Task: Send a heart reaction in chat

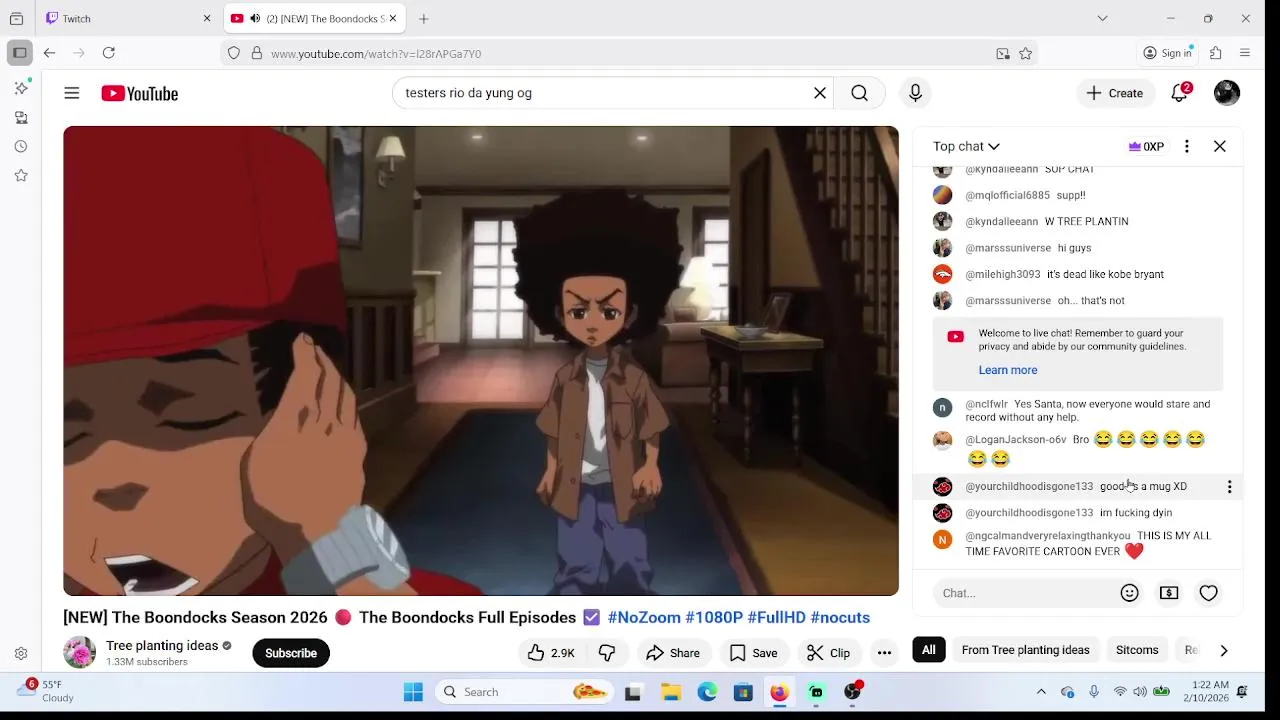Action: (1209, 593)
